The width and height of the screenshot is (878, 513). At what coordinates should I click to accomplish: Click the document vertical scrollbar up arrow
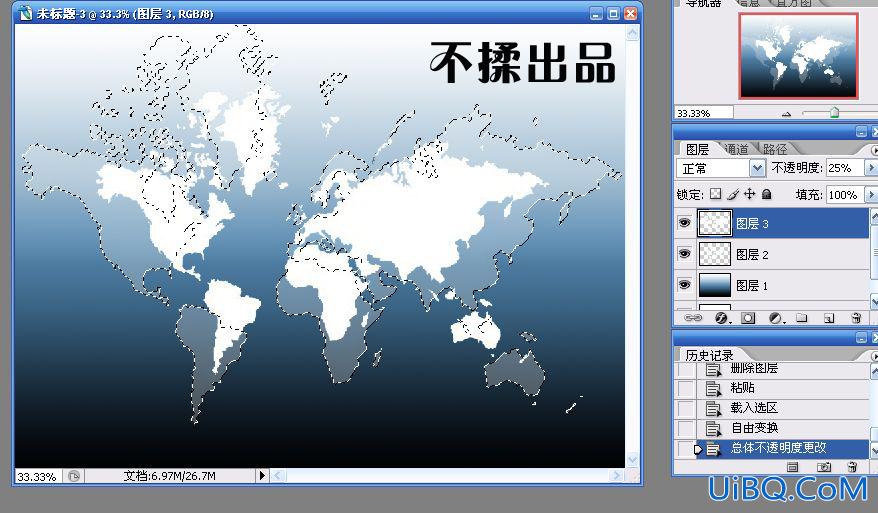tap(632, 34)
